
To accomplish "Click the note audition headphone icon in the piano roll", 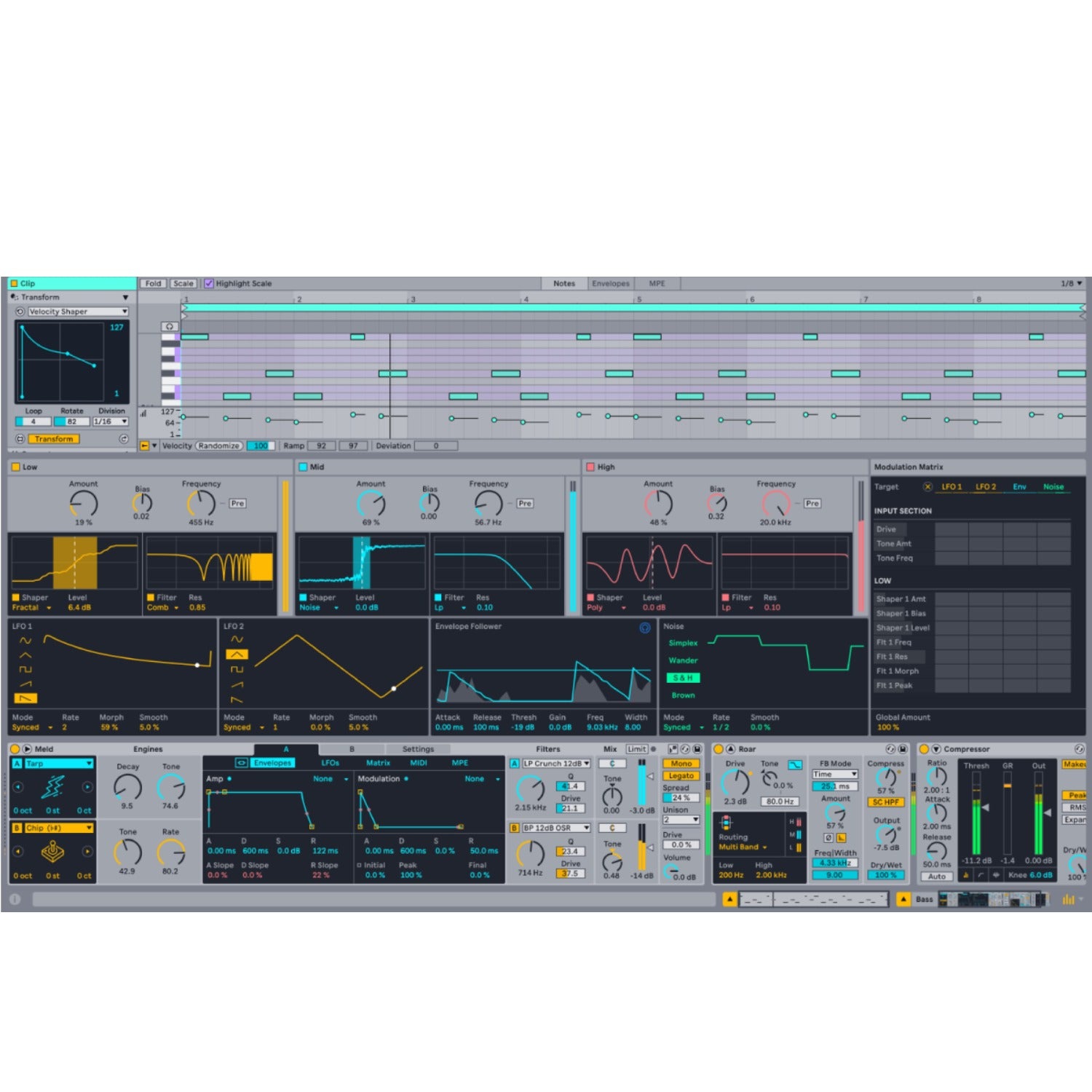I will (170, 327).
